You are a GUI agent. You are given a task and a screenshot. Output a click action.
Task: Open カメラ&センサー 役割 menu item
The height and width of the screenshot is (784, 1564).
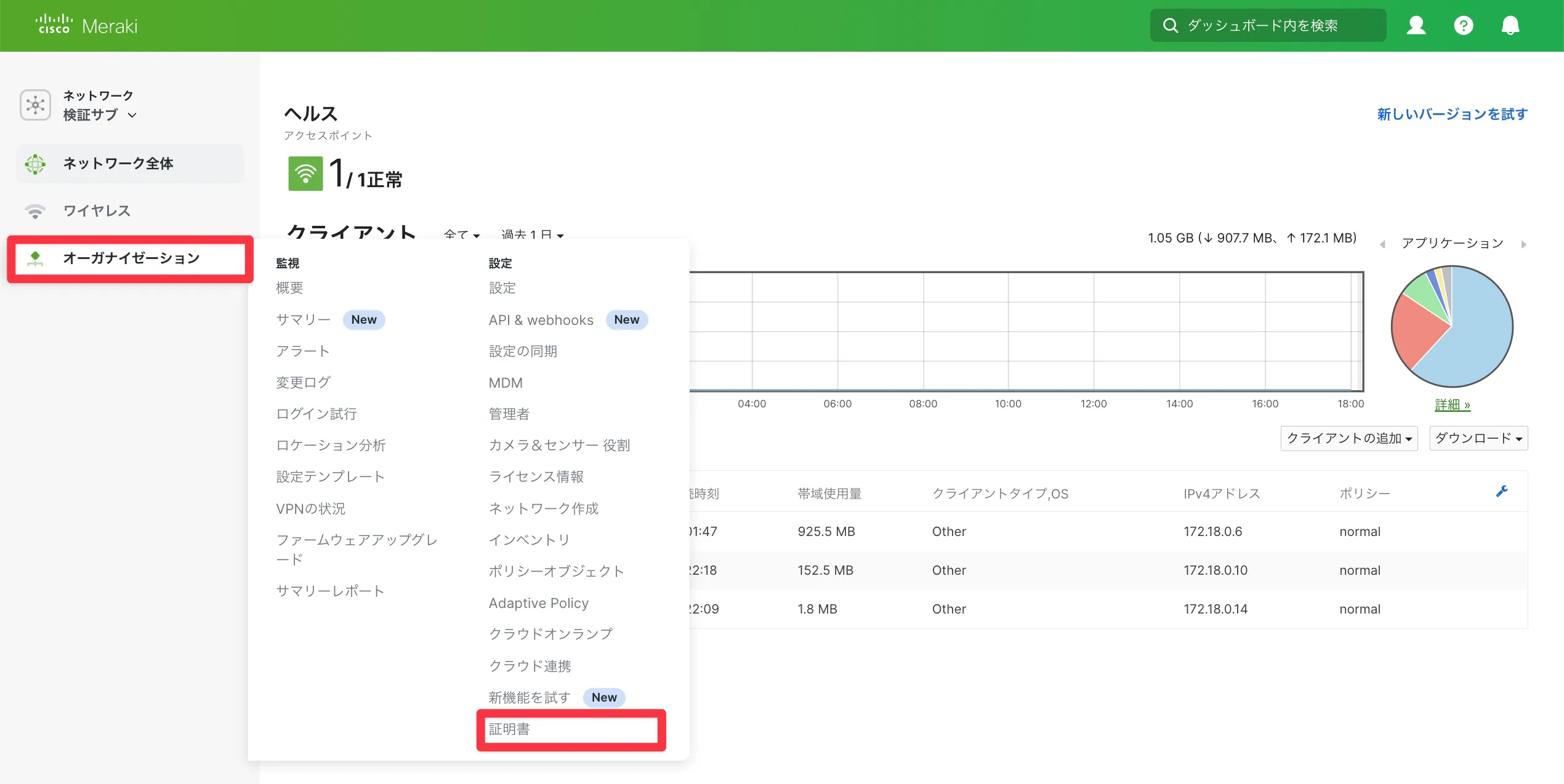559,445
